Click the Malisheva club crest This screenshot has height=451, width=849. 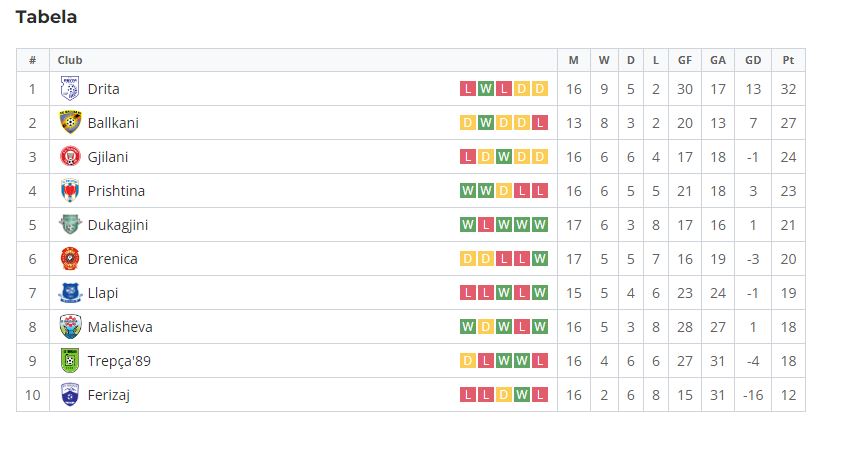(70, 326)
